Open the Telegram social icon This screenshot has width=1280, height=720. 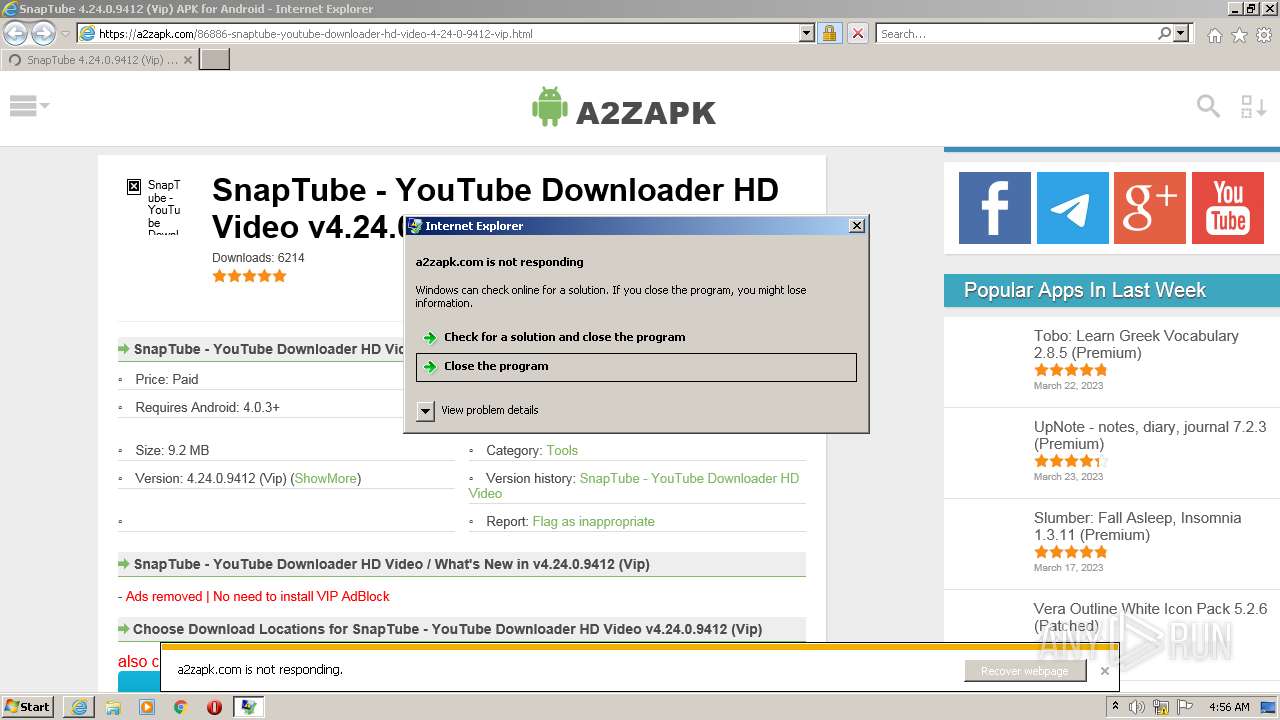click(x=1073, y=208)
